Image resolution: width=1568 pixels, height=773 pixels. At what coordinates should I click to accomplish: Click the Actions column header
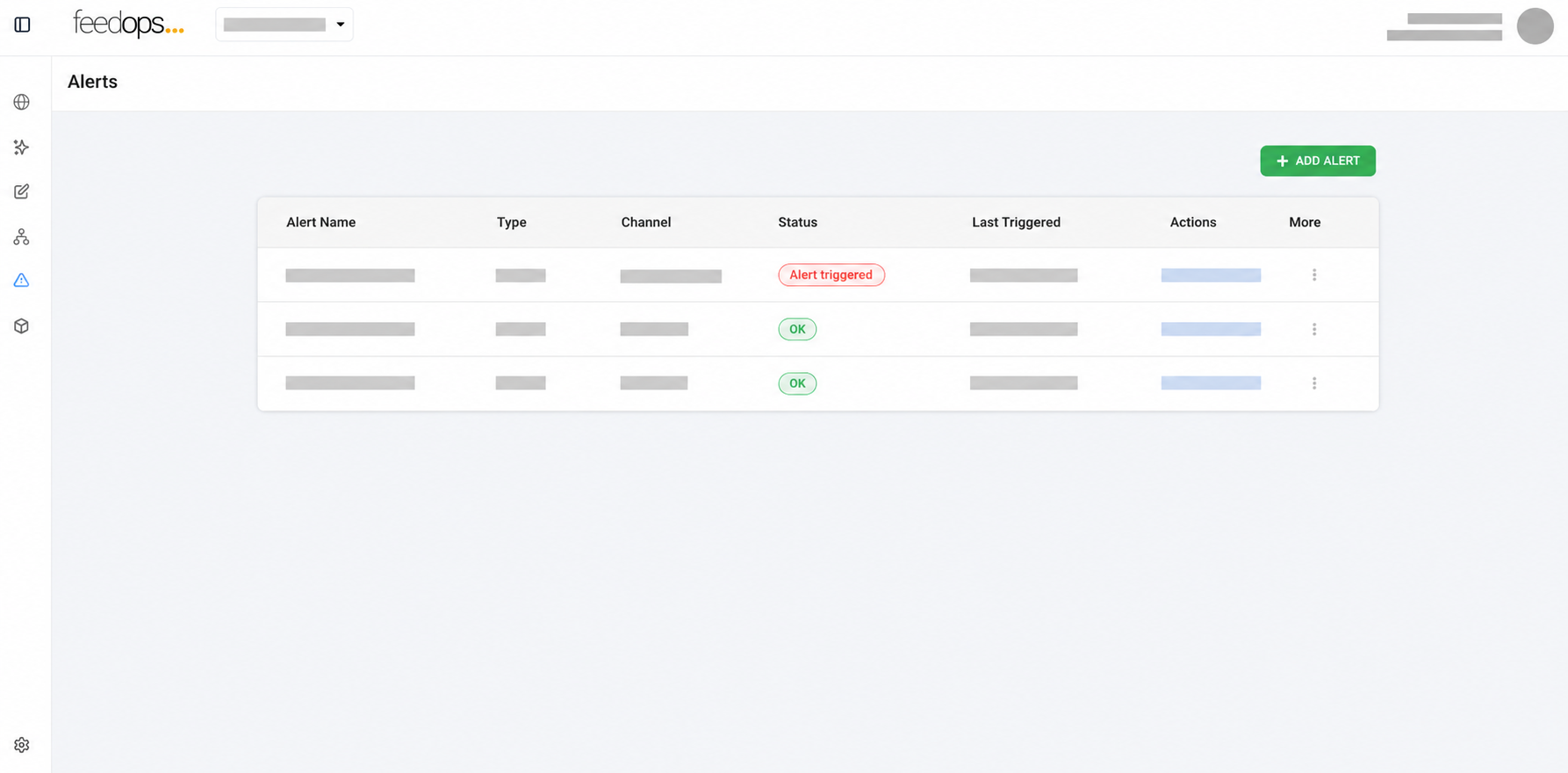[1193, 222]
